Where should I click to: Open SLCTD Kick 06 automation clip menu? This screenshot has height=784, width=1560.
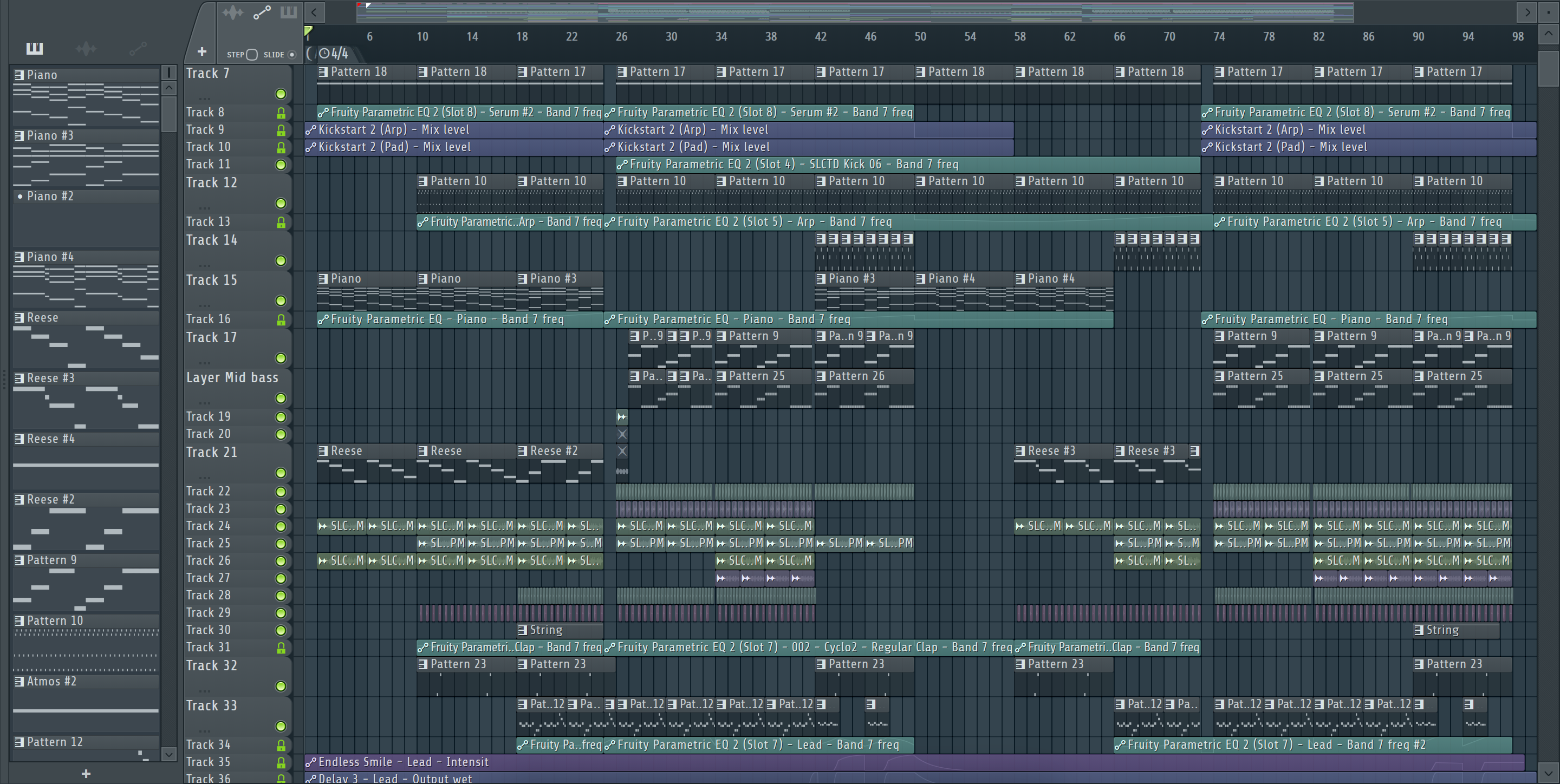[x=622, y=165]
